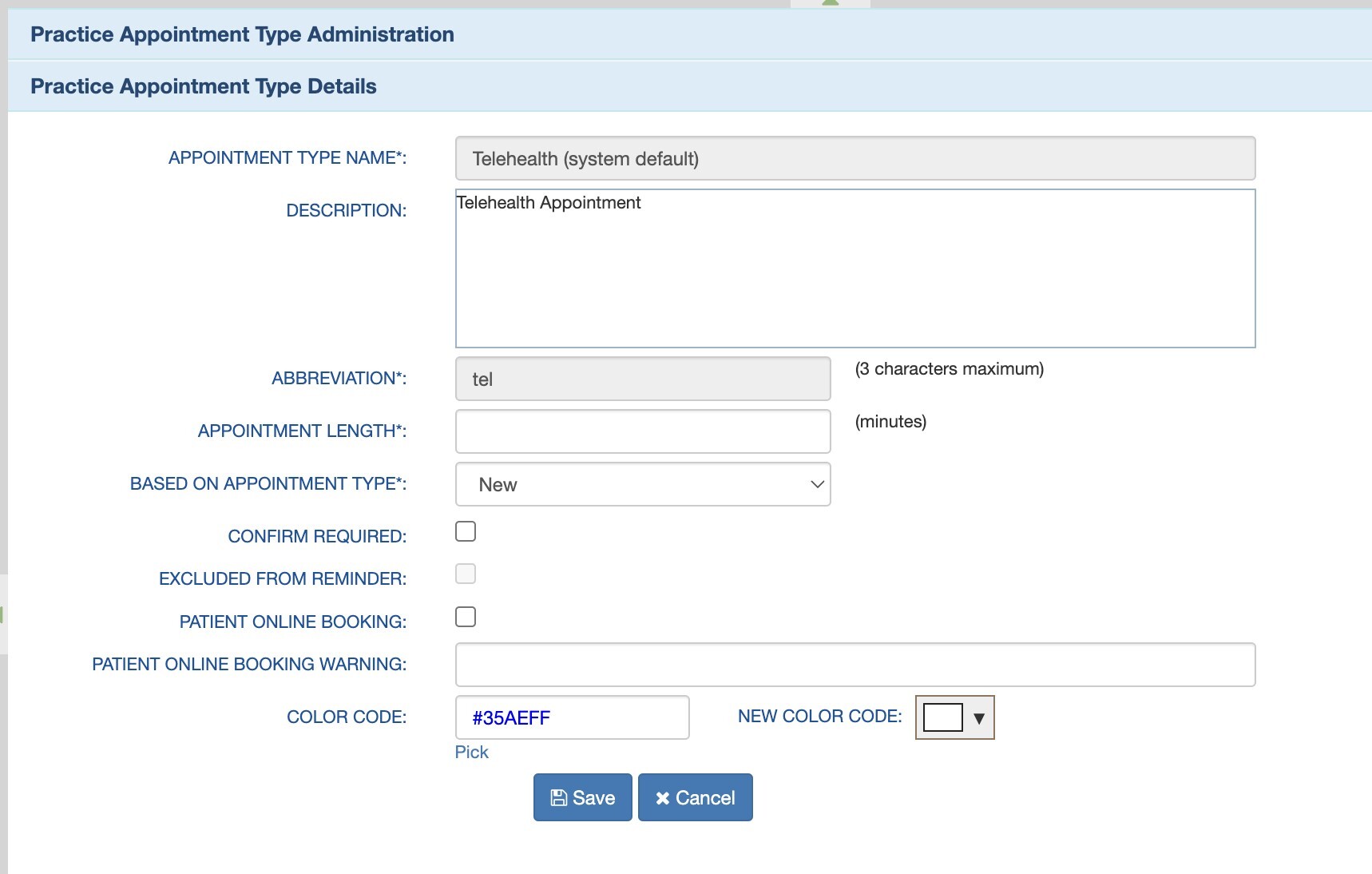
Task: Click Practice Appointment Type Details header
Action: pyautogui.click(x=204, y=86)
